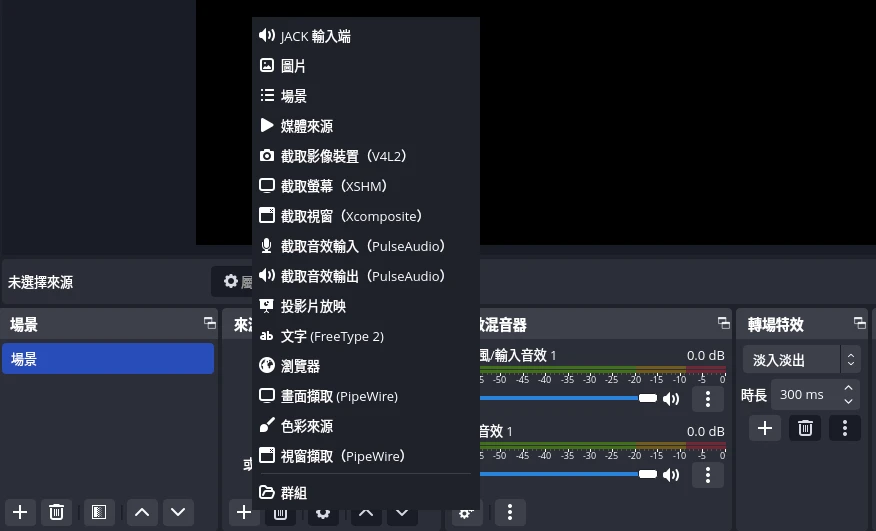Image resolution: width=876 pixels, height=531 pixels.
Task: Click the 麥克風/輸入音效 volume slider handle
Action: tap(648, 398)
